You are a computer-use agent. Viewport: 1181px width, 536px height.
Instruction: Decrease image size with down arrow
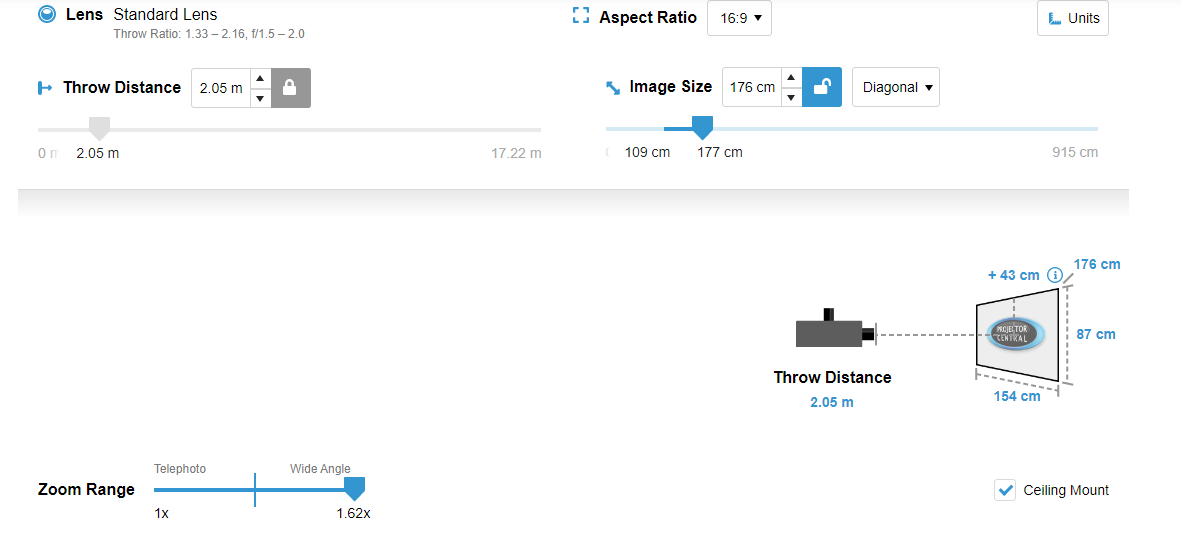coord(791,97)
